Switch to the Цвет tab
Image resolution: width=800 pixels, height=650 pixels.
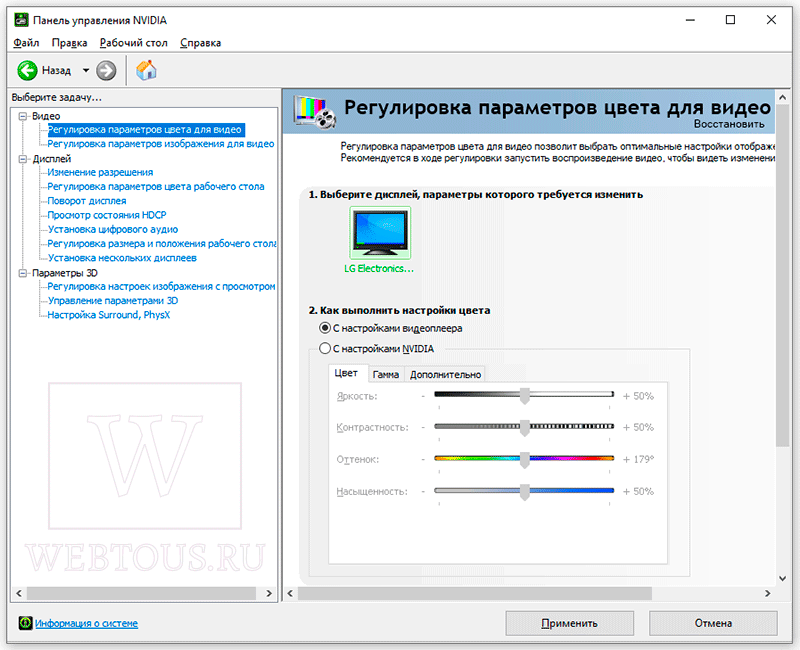click(x=346, y=373)
